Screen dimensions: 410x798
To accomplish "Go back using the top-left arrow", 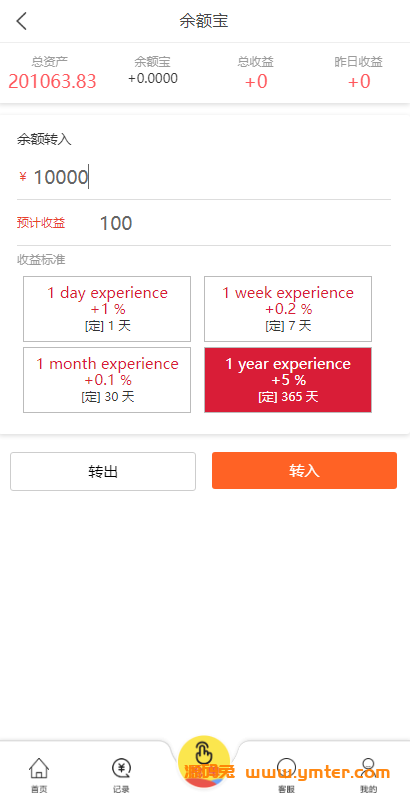I will pyautogui.click(x=21, y=21).
